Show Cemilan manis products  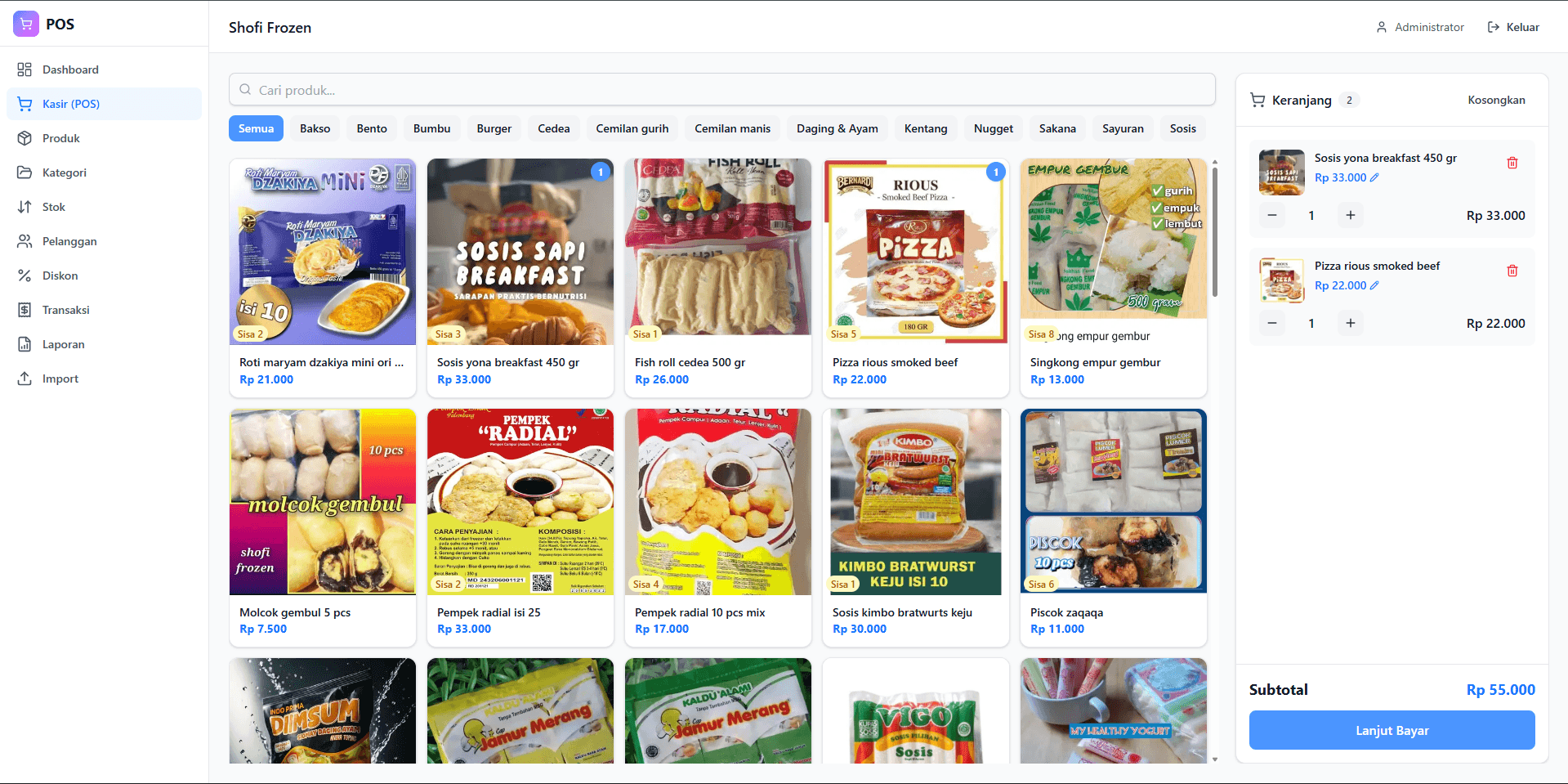pyautogui.click(x=732, y=128)
